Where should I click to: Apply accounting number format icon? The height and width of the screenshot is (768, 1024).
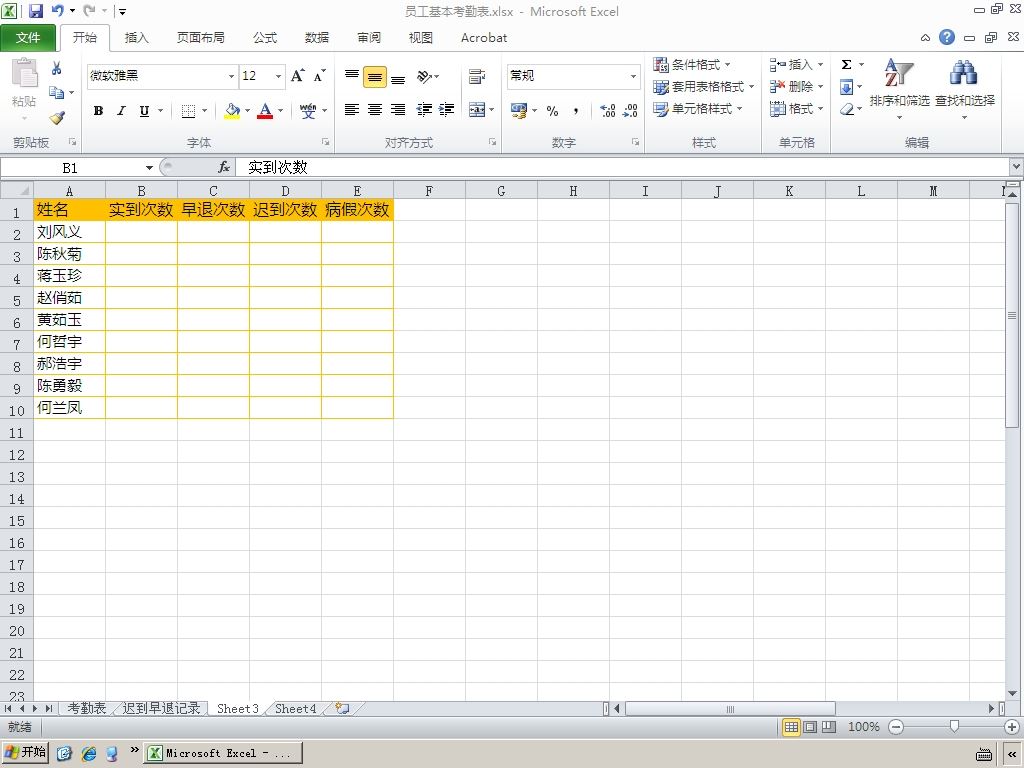point(519,110)
